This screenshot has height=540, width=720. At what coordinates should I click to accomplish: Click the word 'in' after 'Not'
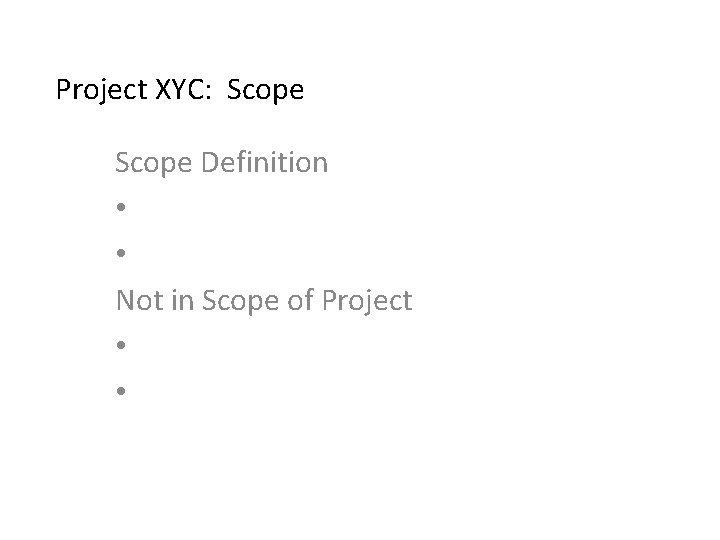[x=181, y=299]
